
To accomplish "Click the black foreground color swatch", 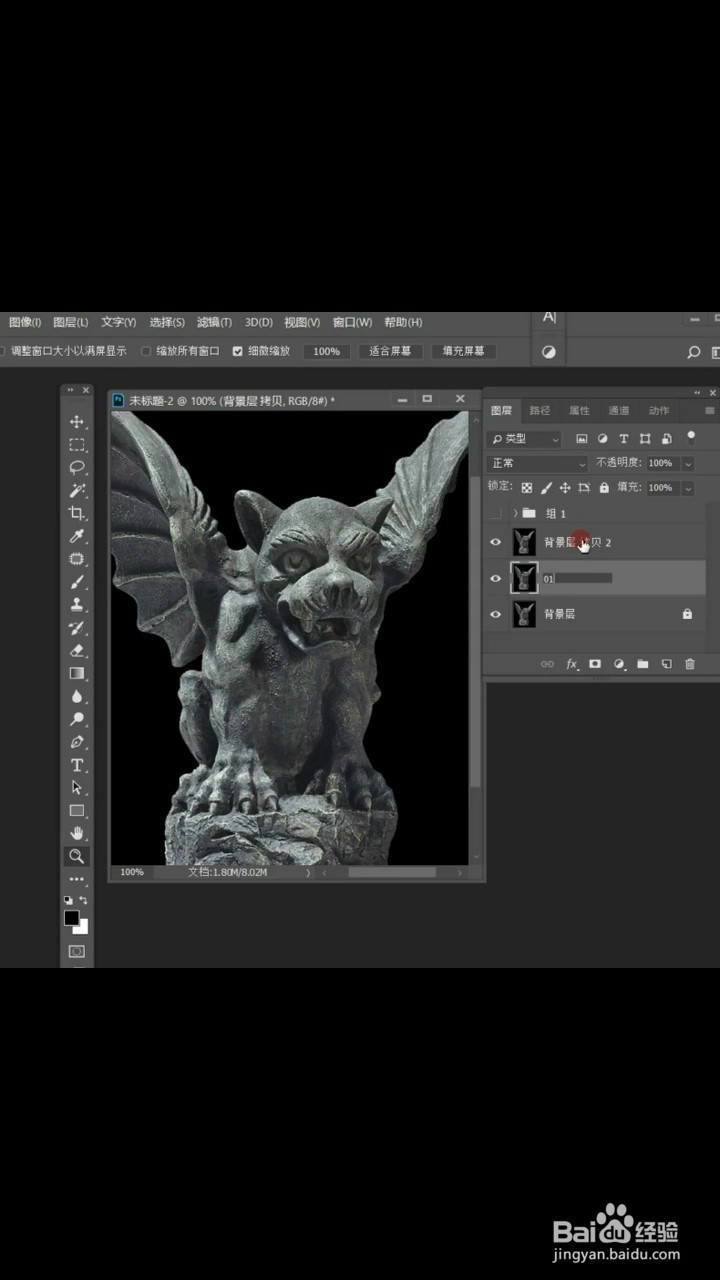I will [x=71, y=918].
